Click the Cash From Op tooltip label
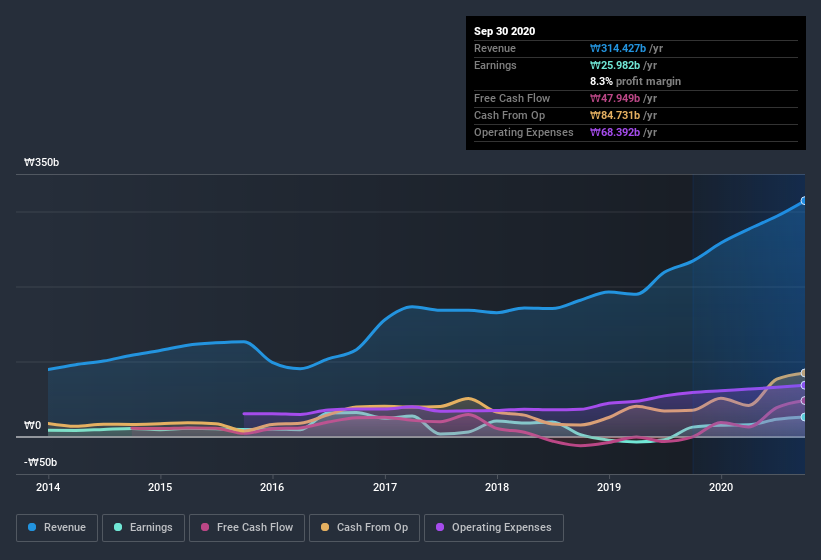Viewport: 821px width, 560px height. click(509, 115)
